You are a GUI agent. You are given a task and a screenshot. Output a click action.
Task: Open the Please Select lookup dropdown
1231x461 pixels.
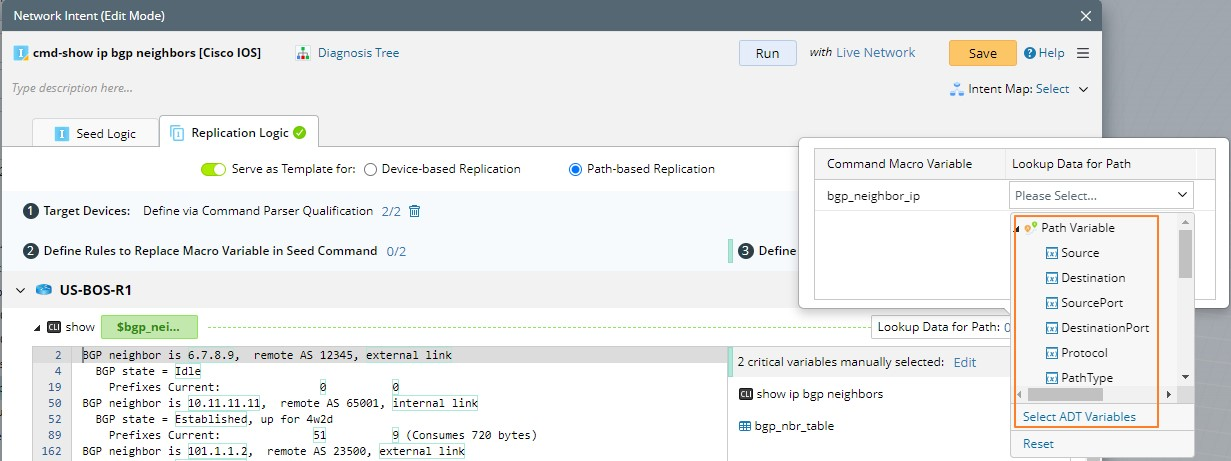click(1100, 195)
